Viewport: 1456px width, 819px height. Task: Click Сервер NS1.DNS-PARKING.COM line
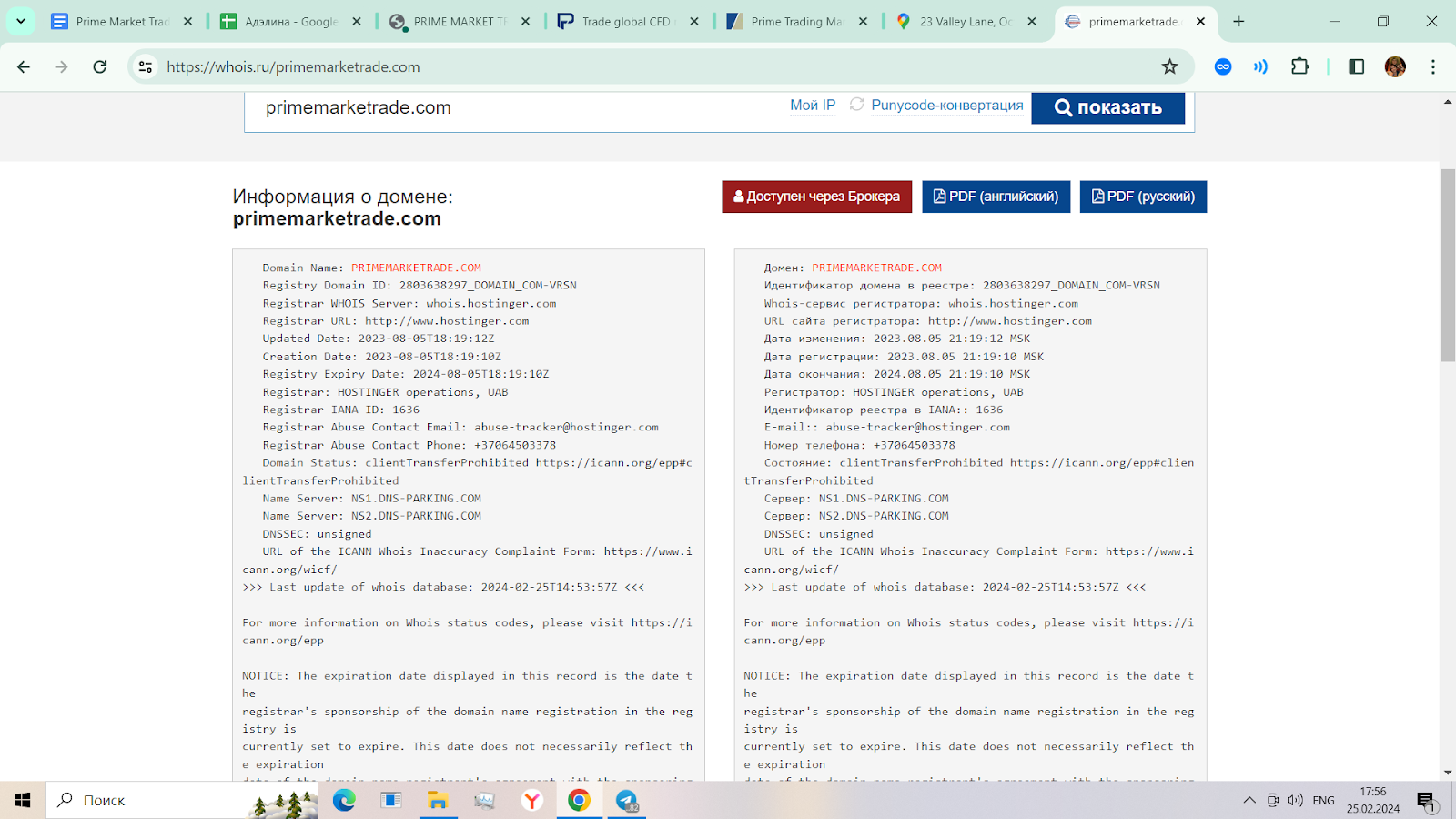tap(856, 499)
